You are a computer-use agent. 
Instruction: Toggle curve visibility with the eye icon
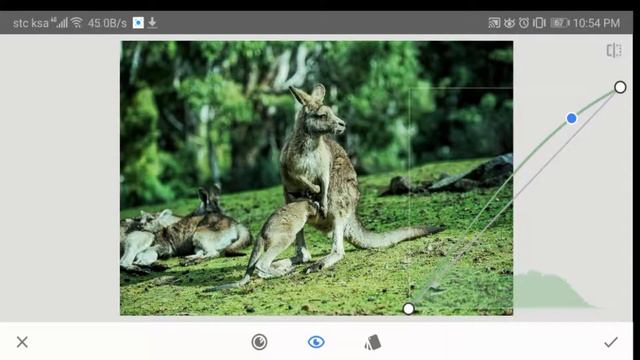coord(316,342)
